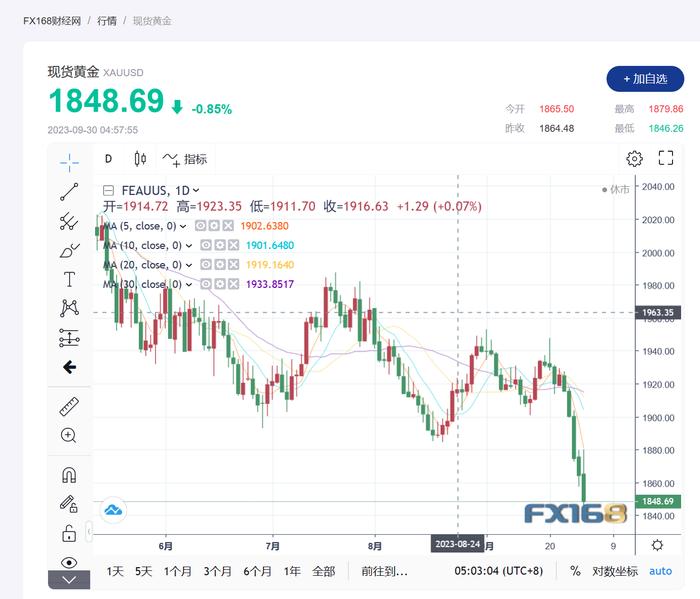
Task: Toggle magnet snap mode
Action: click(x=69, y=474)
